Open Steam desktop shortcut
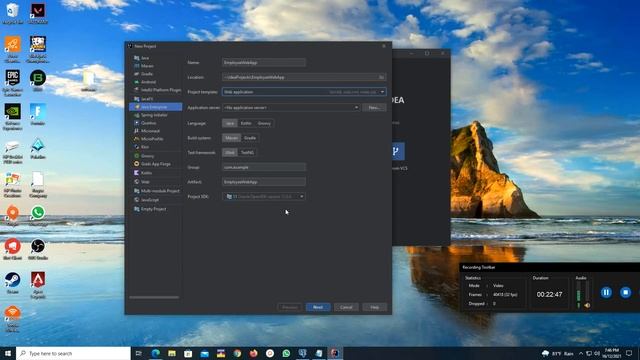 13,283
